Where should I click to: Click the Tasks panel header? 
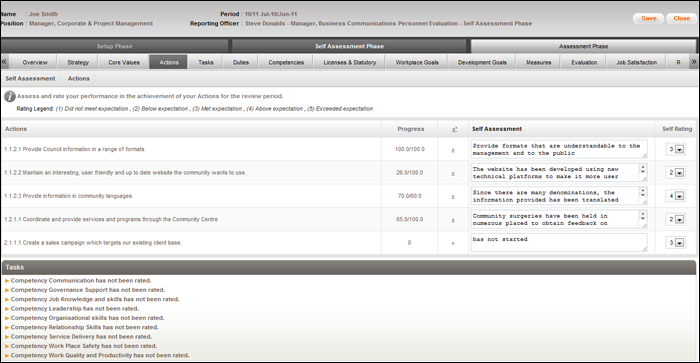click(349, 267)
